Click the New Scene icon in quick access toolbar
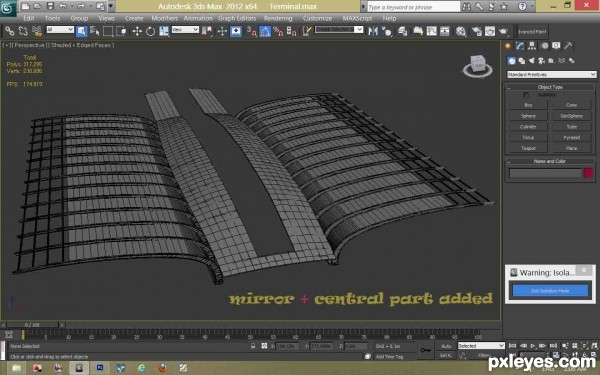 pyautogui.click(x=25, y=6)
